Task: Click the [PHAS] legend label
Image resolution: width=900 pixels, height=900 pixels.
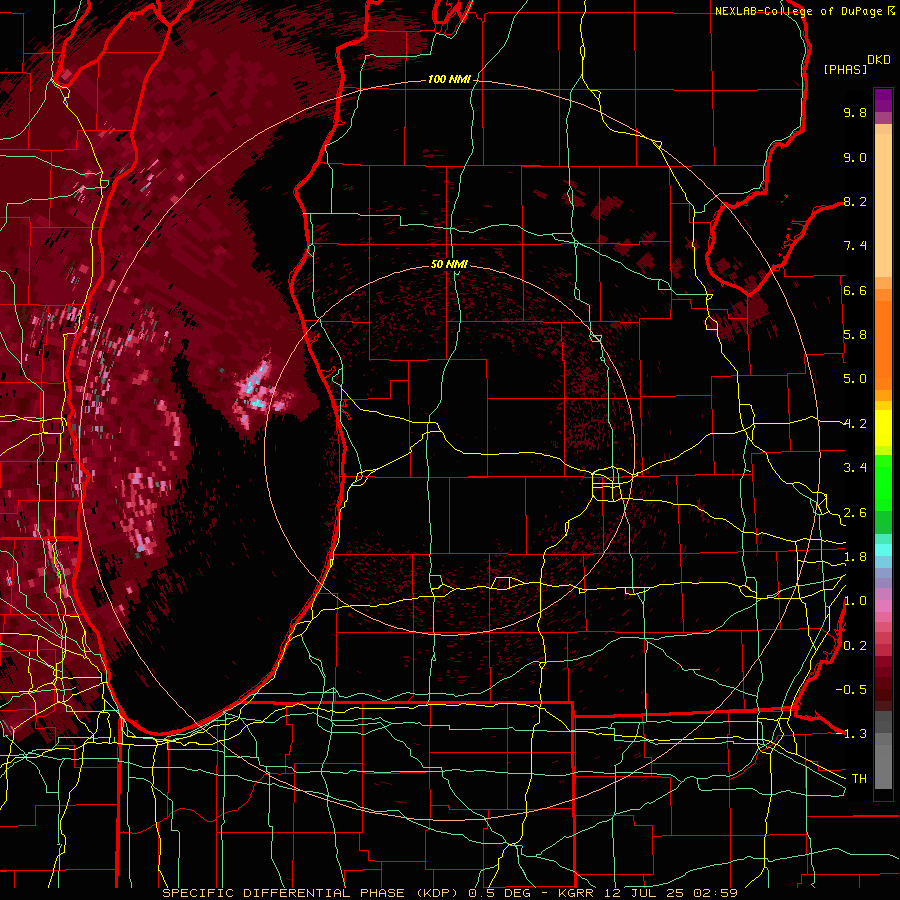Action: point(845,69)
